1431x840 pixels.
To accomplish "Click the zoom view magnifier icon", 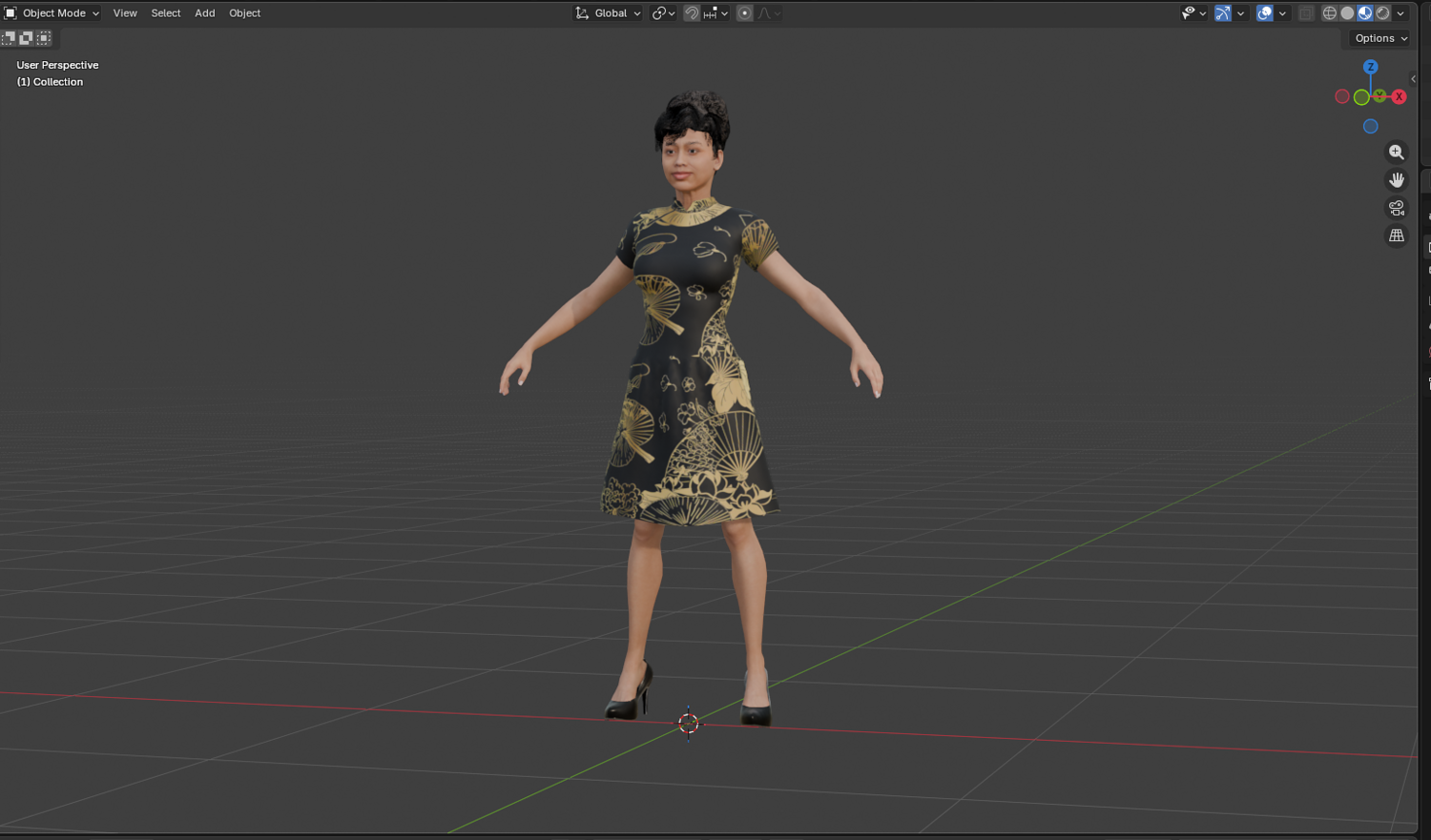I will (1397, 153).
